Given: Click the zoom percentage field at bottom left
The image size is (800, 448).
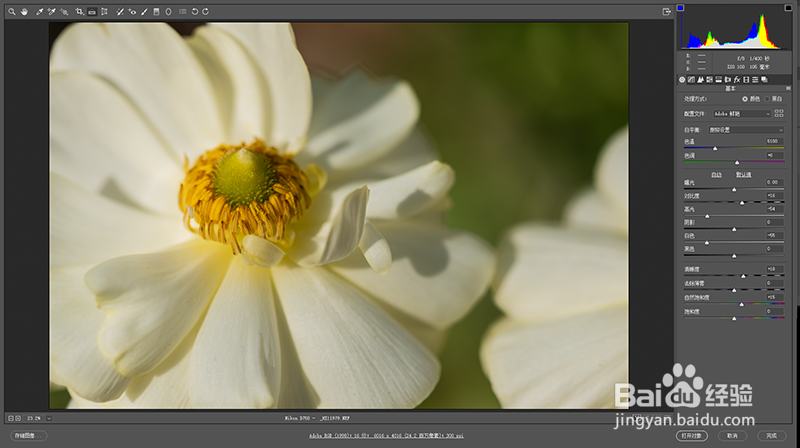Looking at the screenshot, I should [34, 418].
